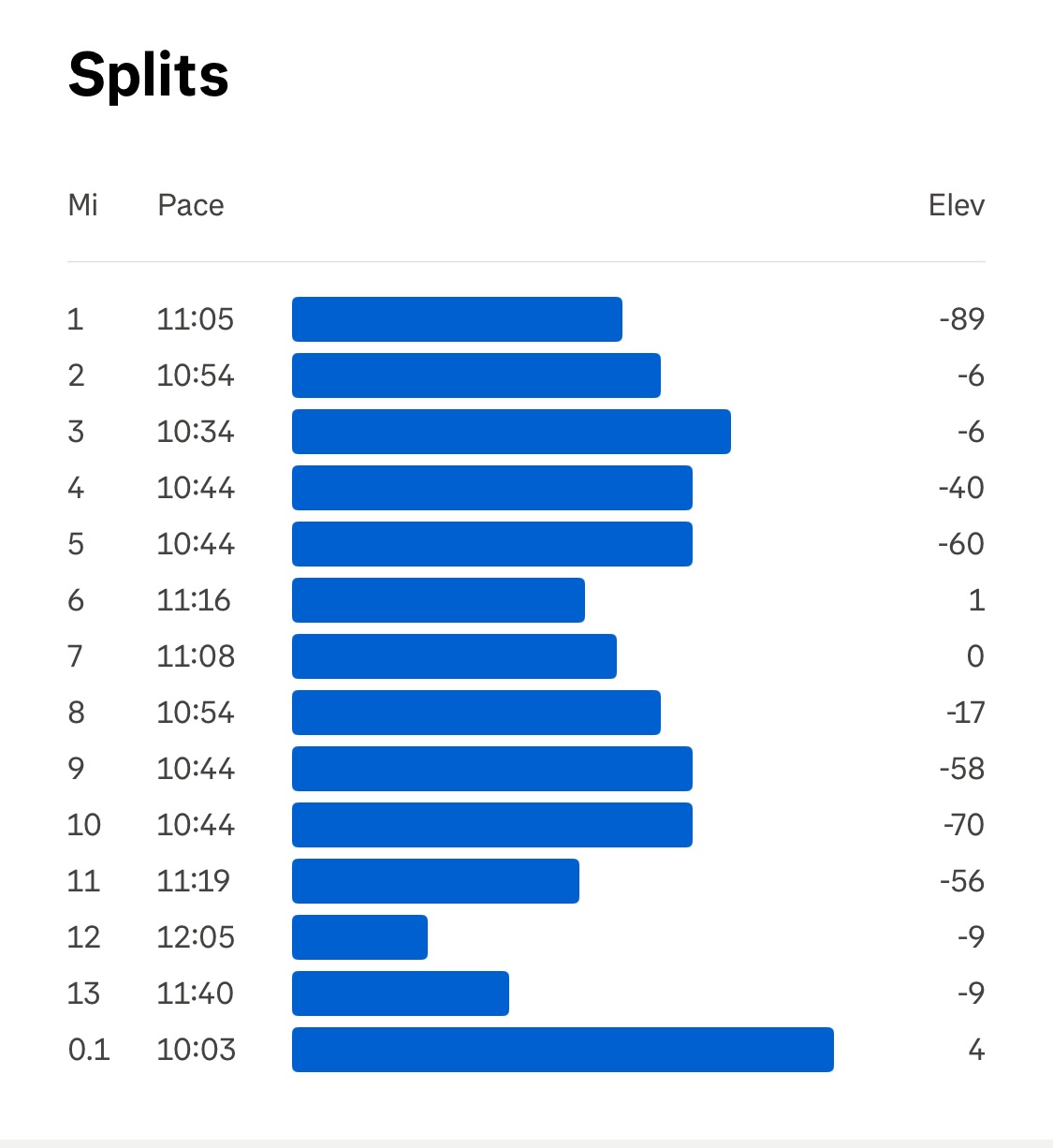This screenshot has height=1148, width=1053.
Task: Select the mile 1 pace bar
Action: point(457,319)
